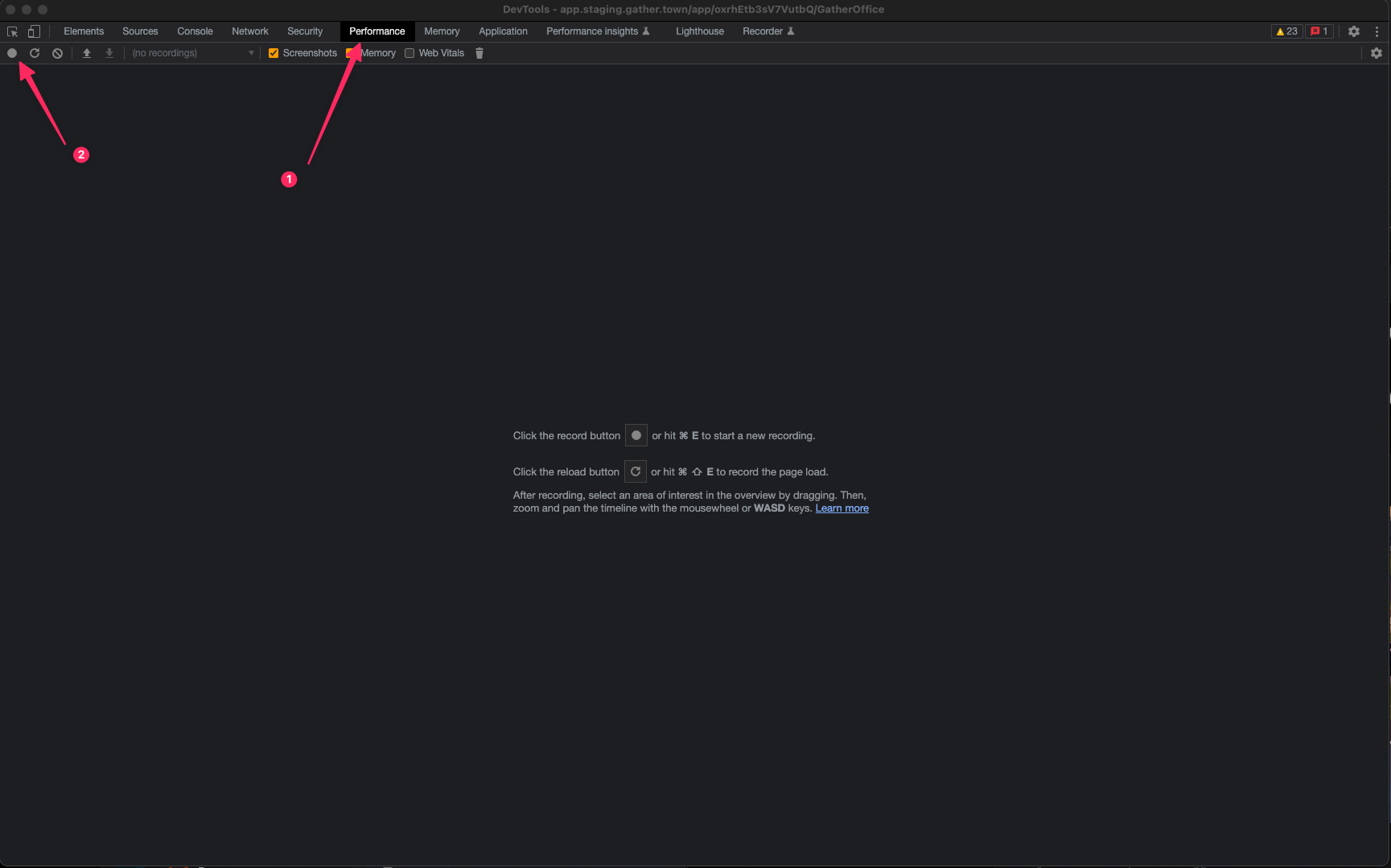Click the record button in the help text
Image resolution: width=1391 pixels, height=868 pixels.
point(636,435)
